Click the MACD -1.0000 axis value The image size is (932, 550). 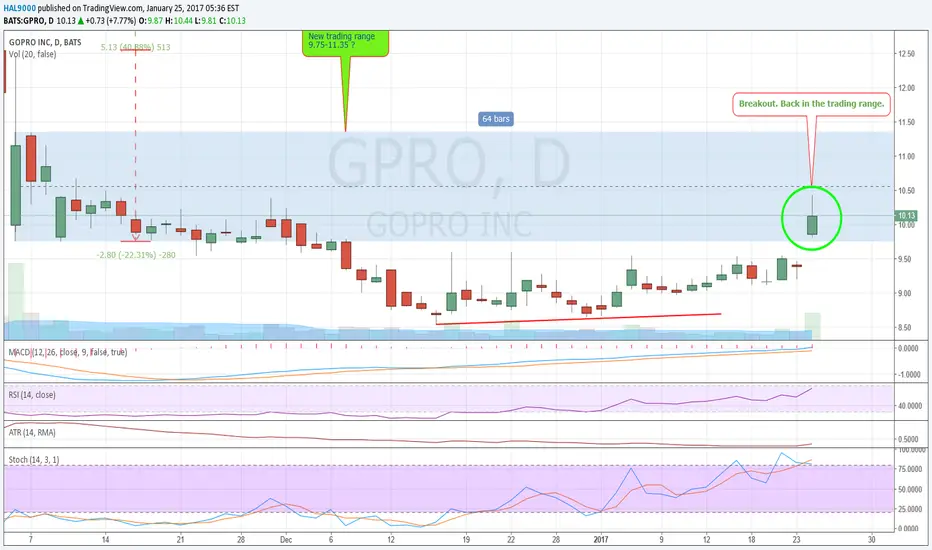[909, 375]
